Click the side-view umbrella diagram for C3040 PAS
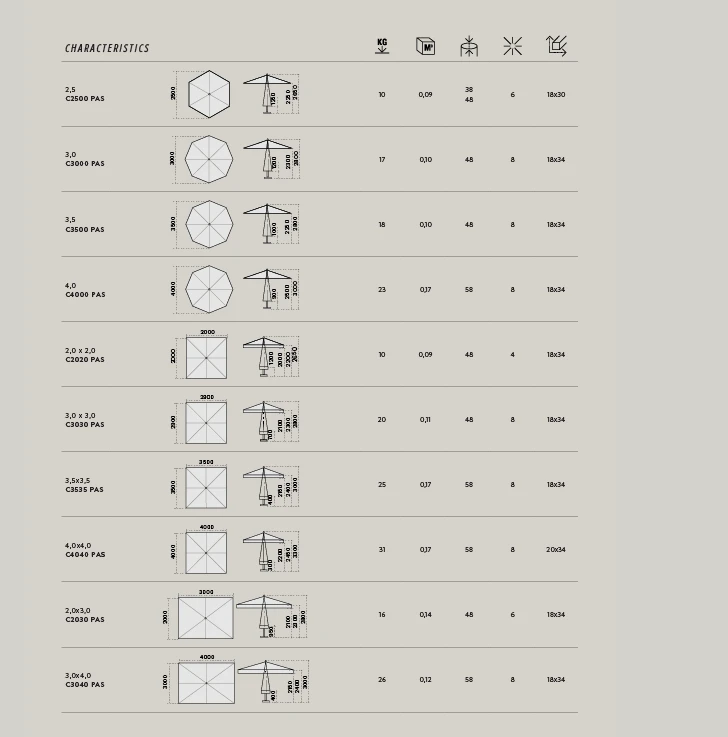 [266, 680]
